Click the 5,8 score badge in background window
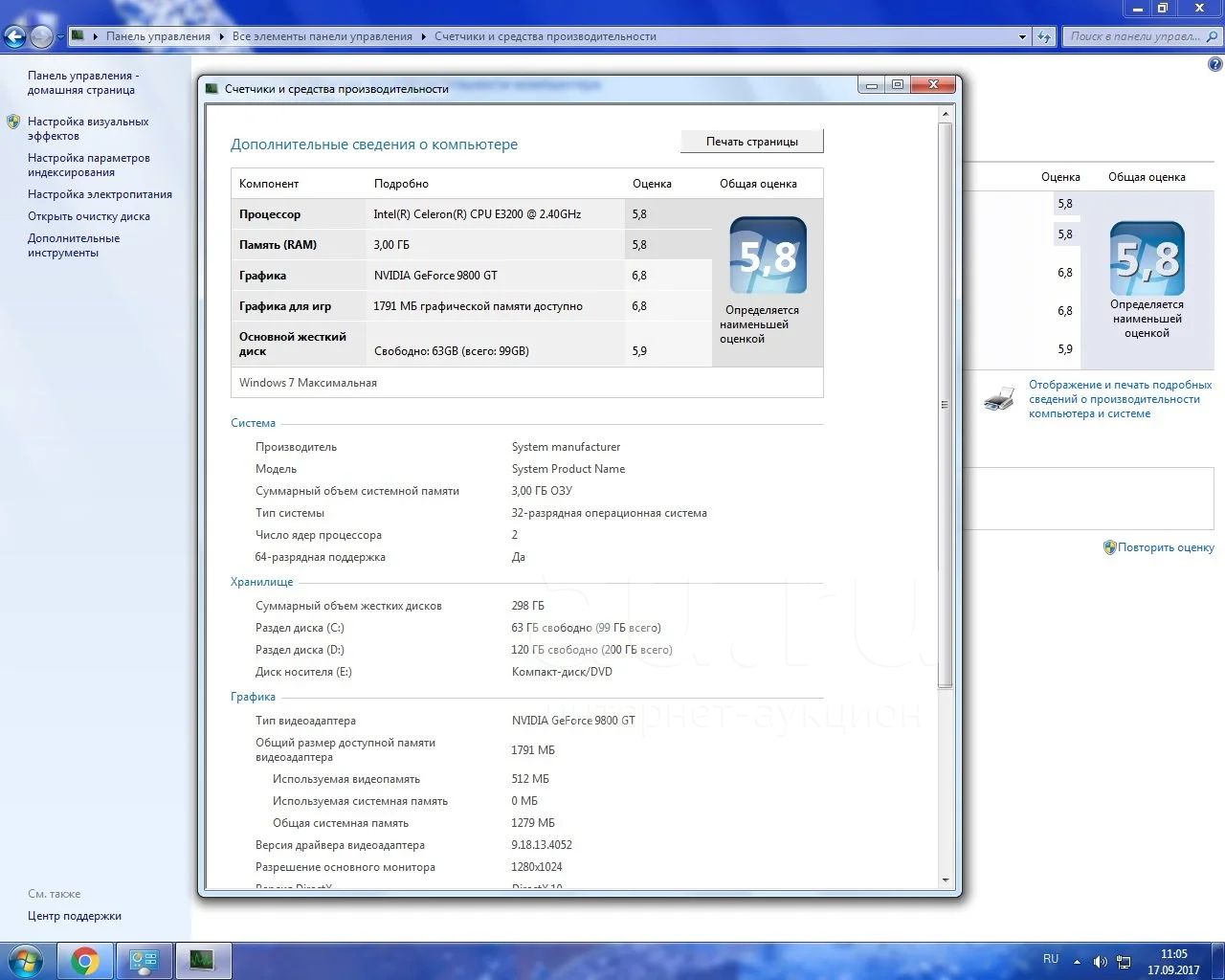The height and width of the screenshot is (980, 1225). 1147,258
